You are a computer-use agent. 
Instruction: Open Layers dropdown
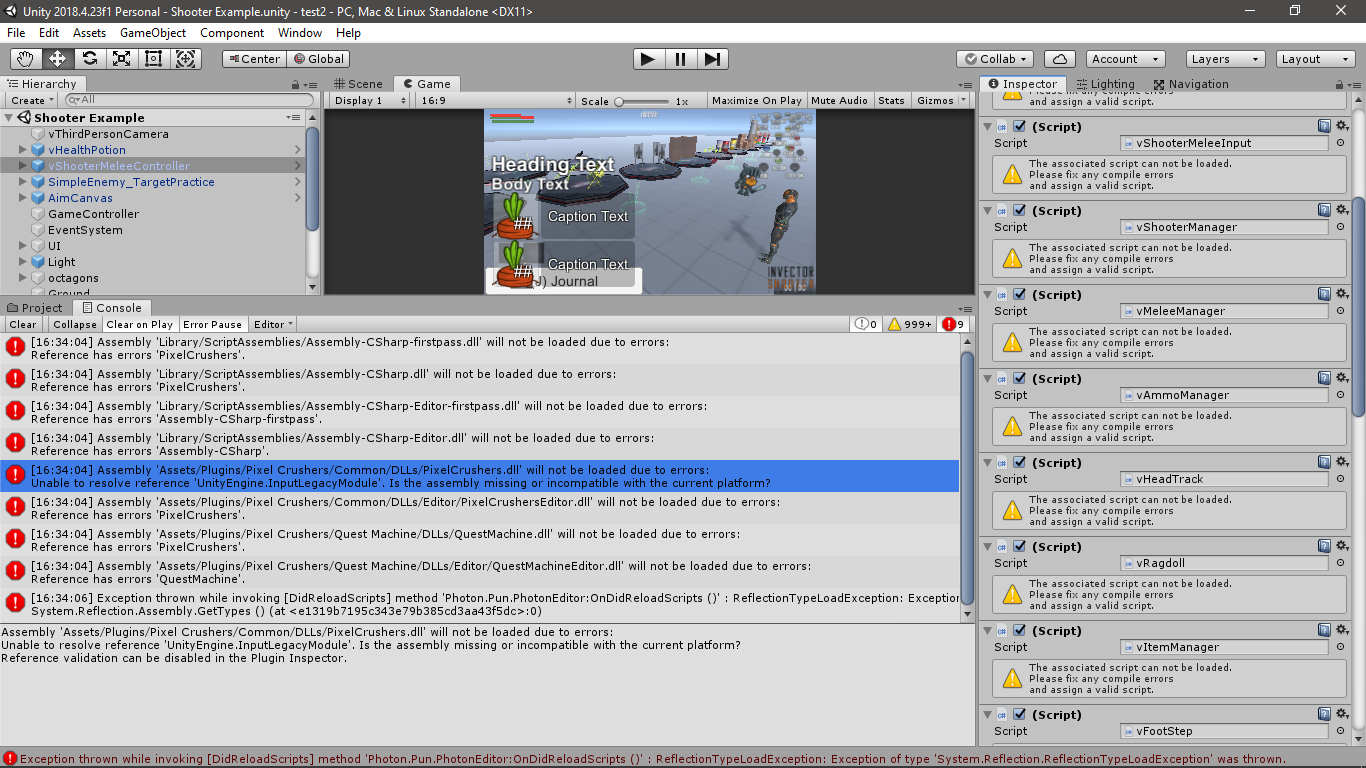[1224, 59]
